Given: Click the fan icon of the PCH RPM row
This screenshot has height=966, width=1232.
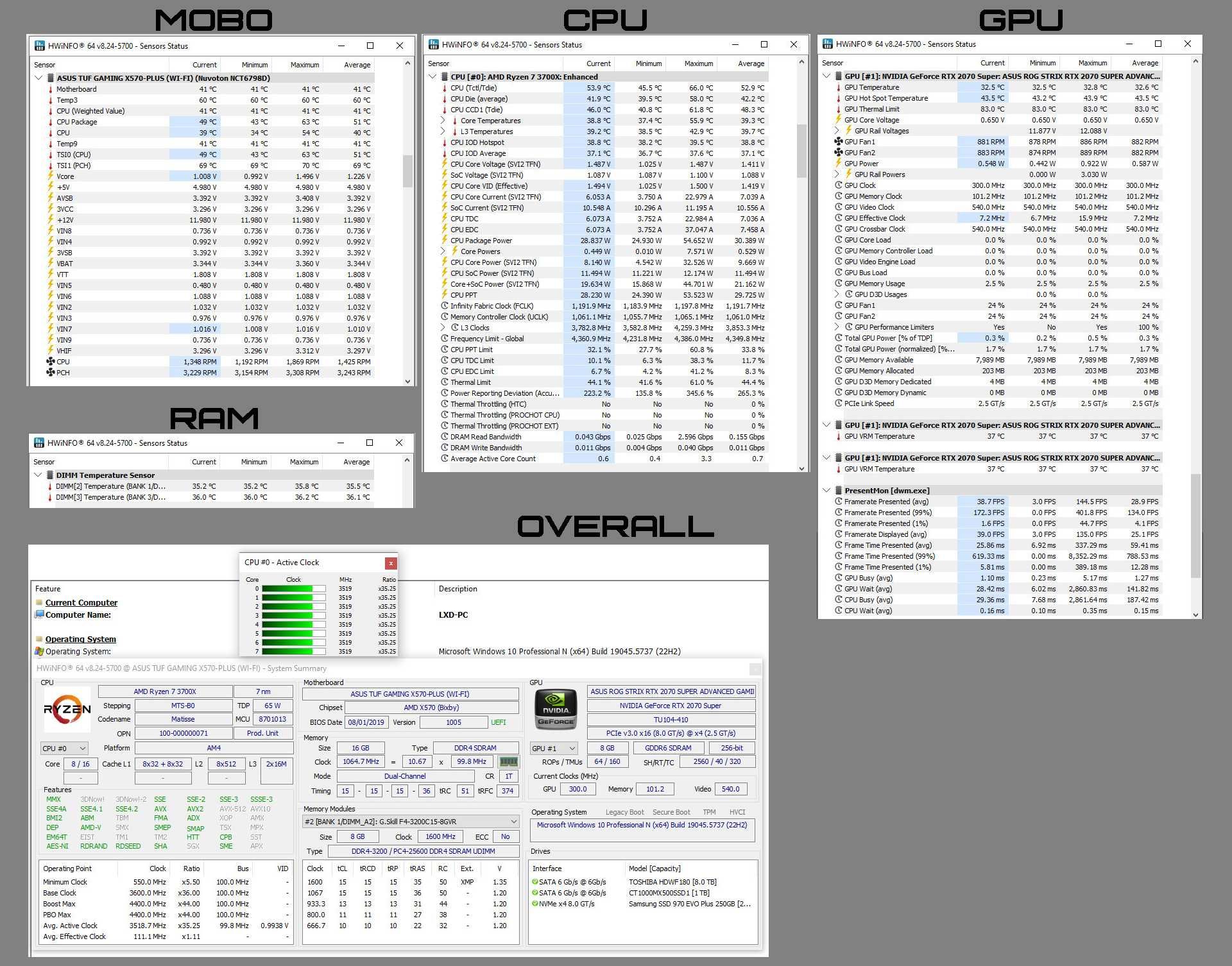Looking at the screenshot, I should coord(51,373).
